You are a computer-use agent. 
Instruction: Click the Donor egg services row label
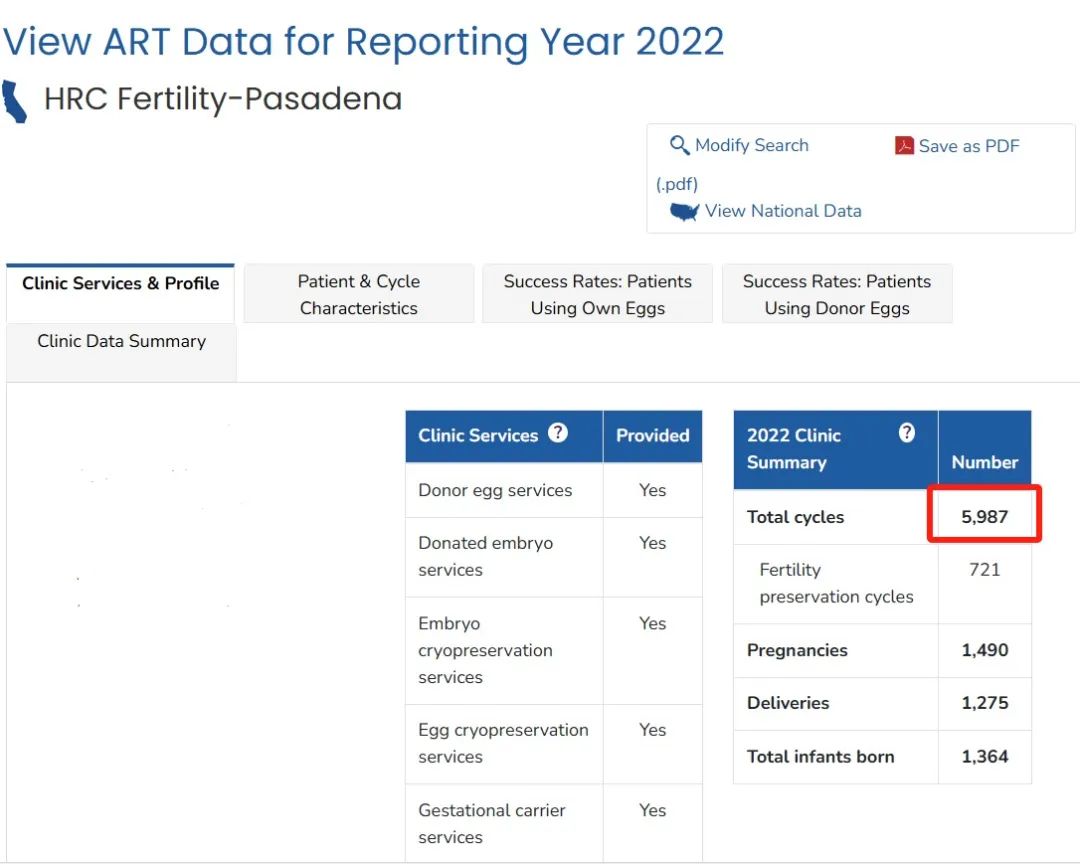click(x=495, y=490)
